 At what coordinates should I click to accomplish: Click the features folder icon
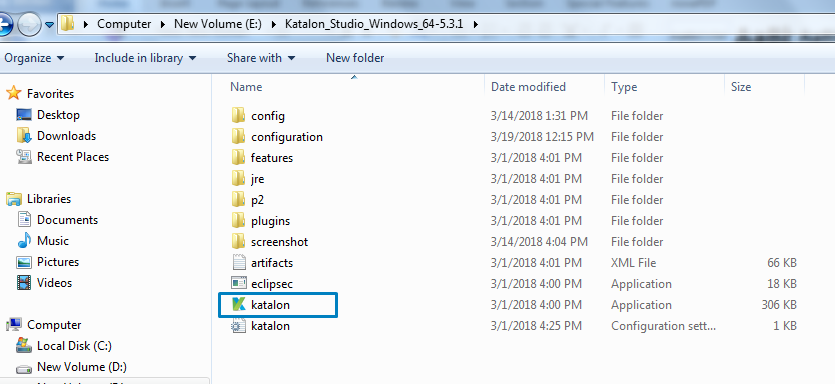click(x=238, y=158)
